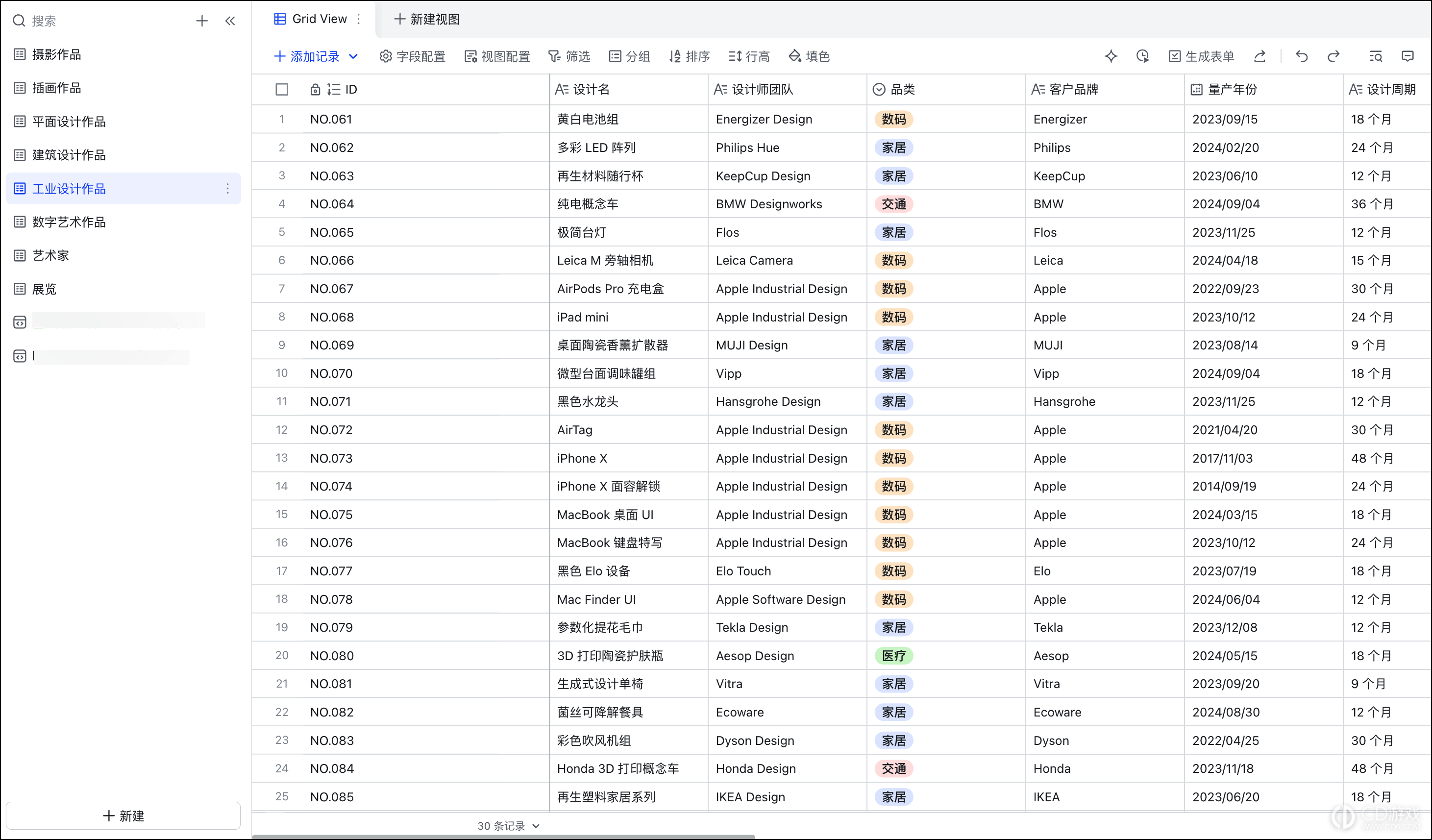The height and width of the screenshot is (840, 1432).
Task: Click the sidebar search magnifier icon
Action: tap(19, 21)
